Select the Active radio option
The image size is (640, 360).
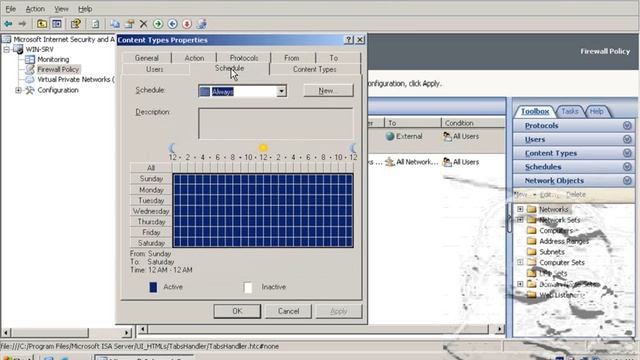(x=153, y=287)
